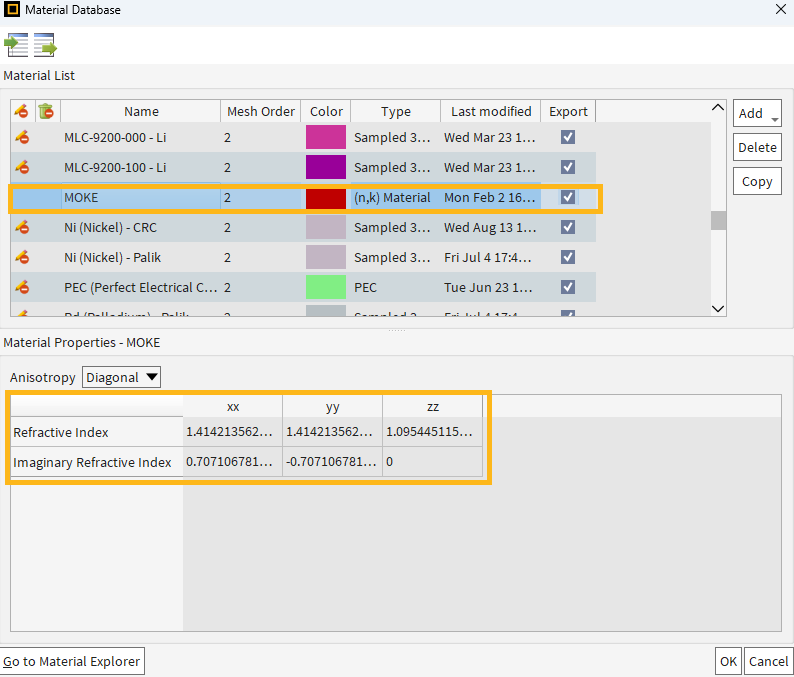
Task: Open the Anisotropy Diagonal dropdown
Action: [x=122, y=377]
